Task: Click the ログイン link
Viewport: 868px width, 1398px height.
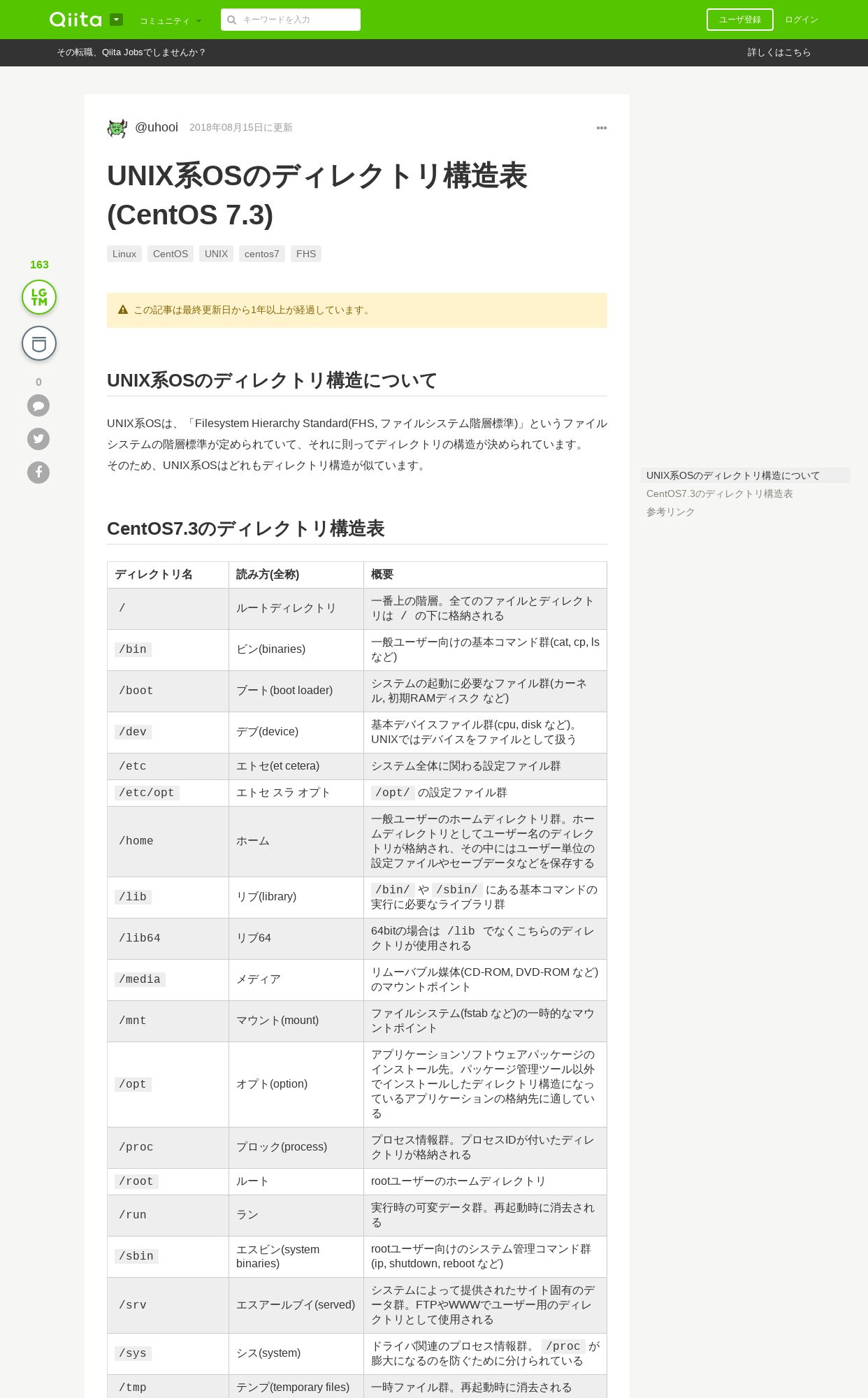Action: coord(801,20)
